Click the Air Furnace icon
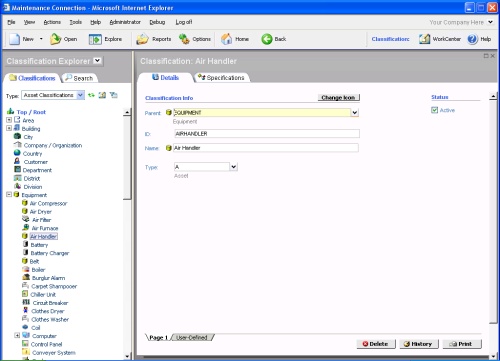 tap(25, 228)
